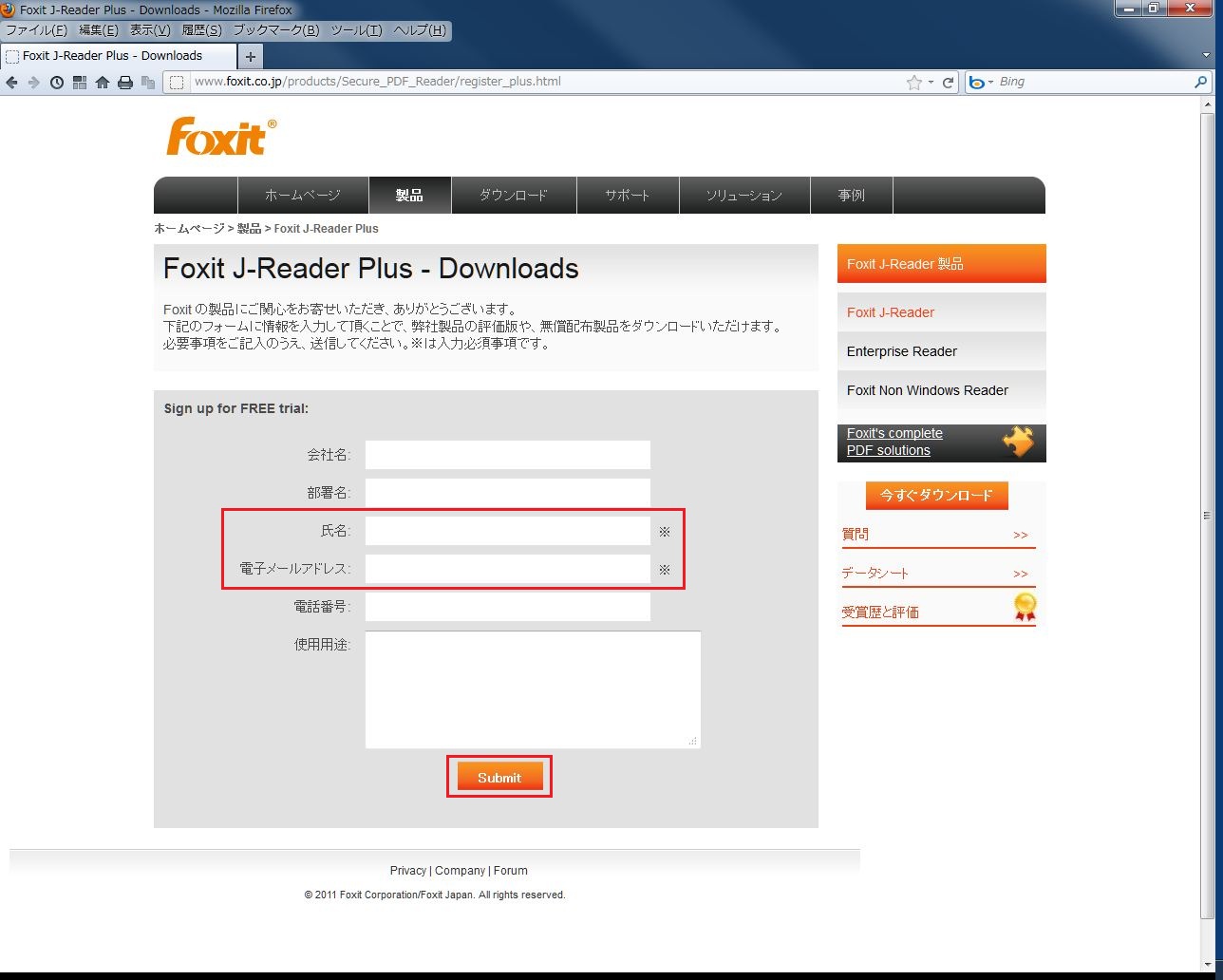The image size is (1223, 980).
Task: Click the Firefox icon in title bar
Action: pyautogui.click(x=8, y=9)
